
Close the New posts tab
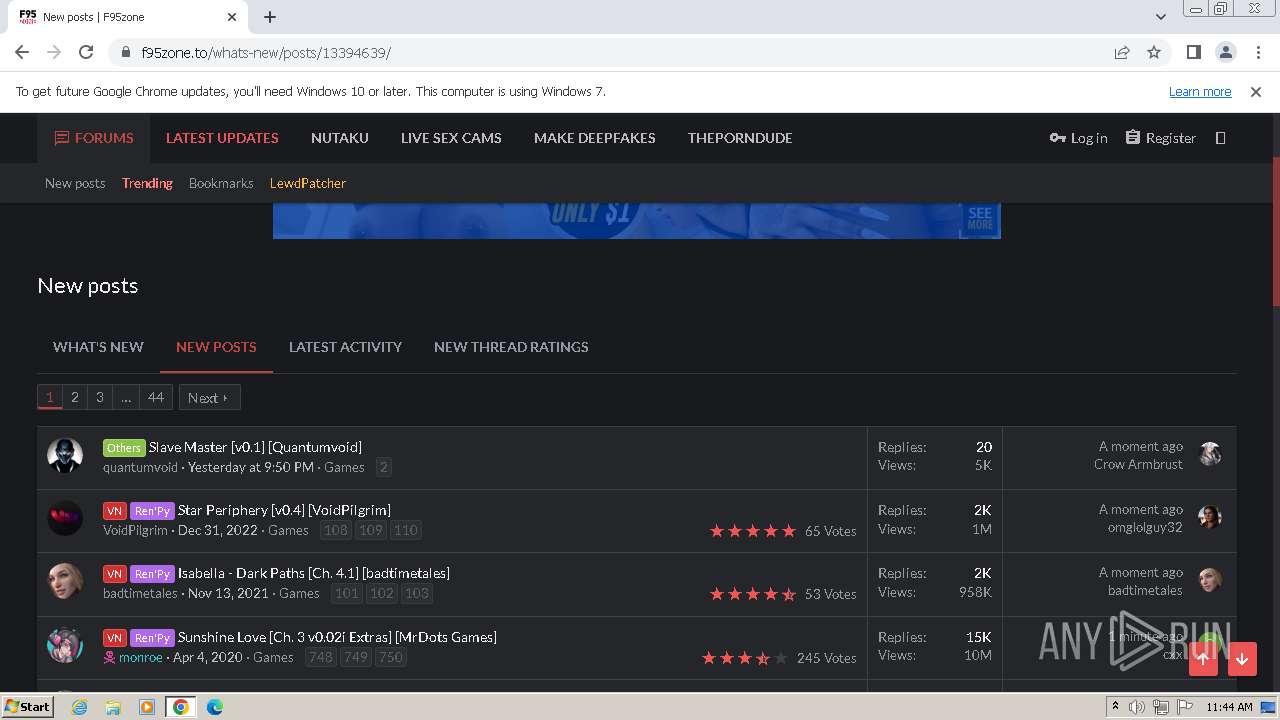click(232, 17)
